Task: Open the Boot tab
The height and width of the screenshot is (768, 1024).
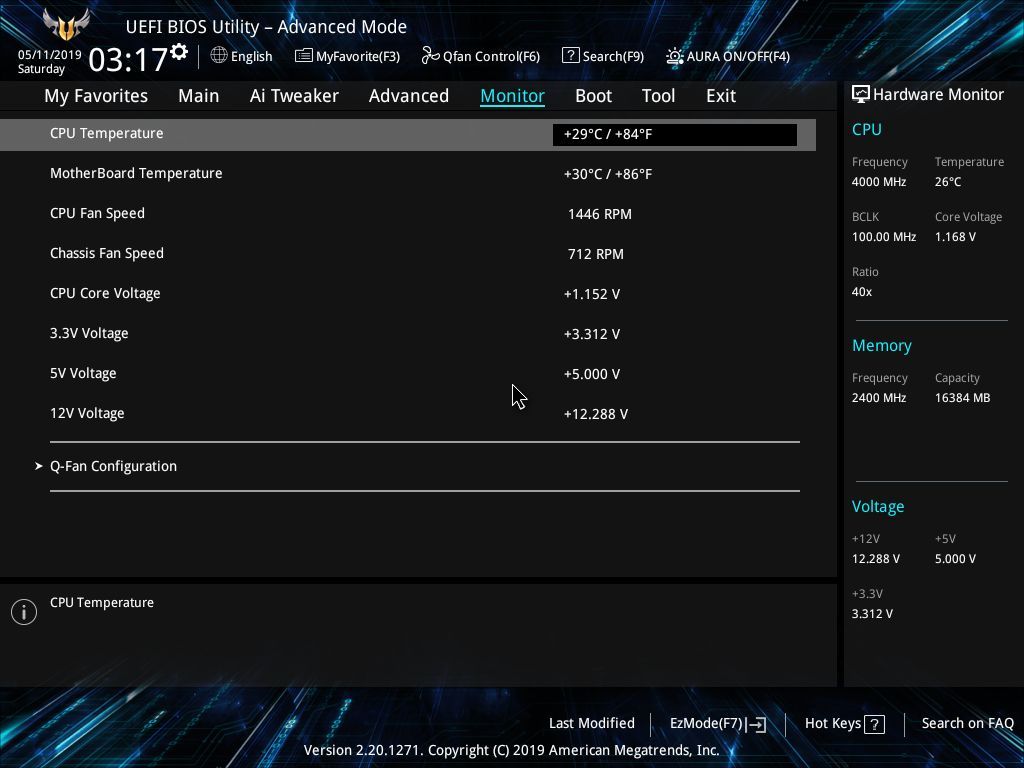Action: pos(594,95)
